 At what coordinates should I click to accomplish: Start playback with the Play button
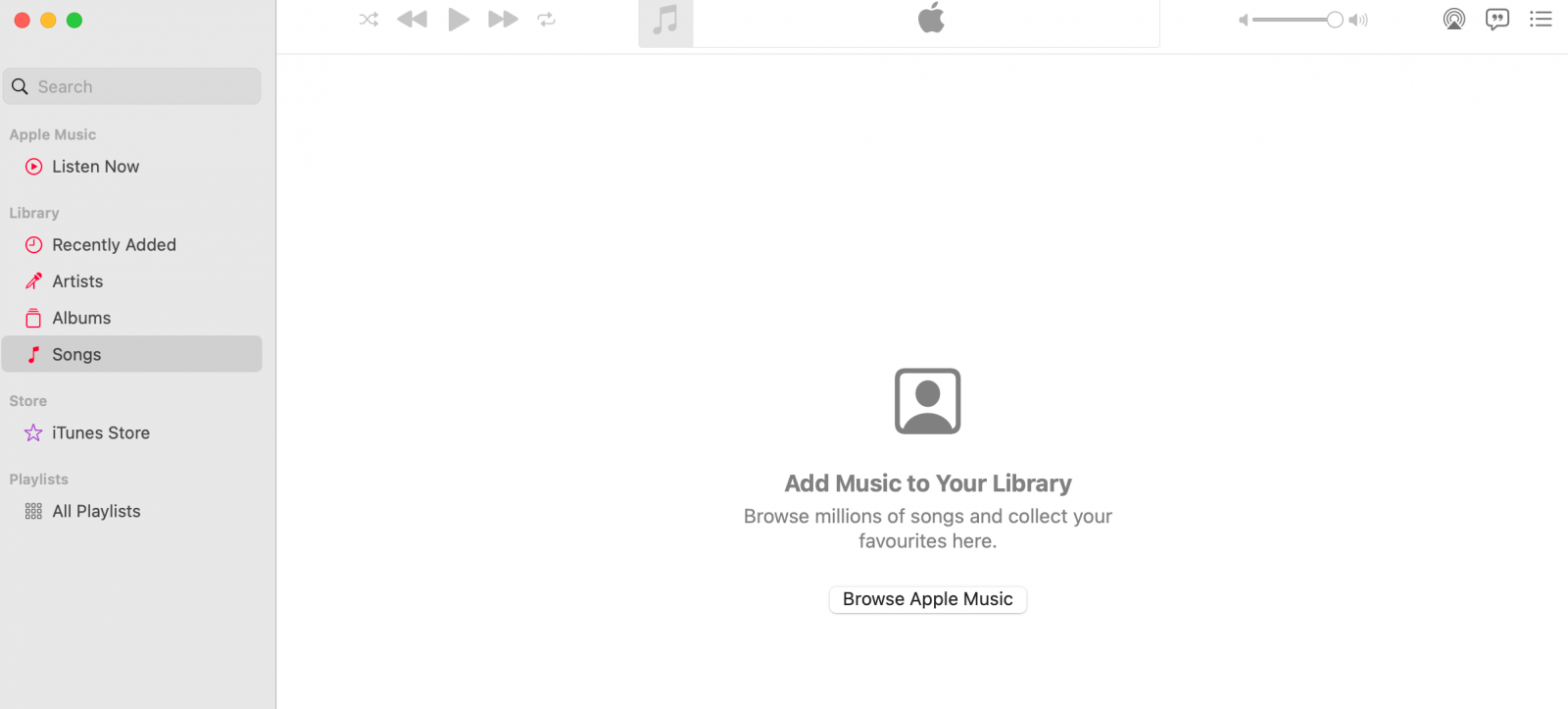pyautogui.click(x=458, y=20)
